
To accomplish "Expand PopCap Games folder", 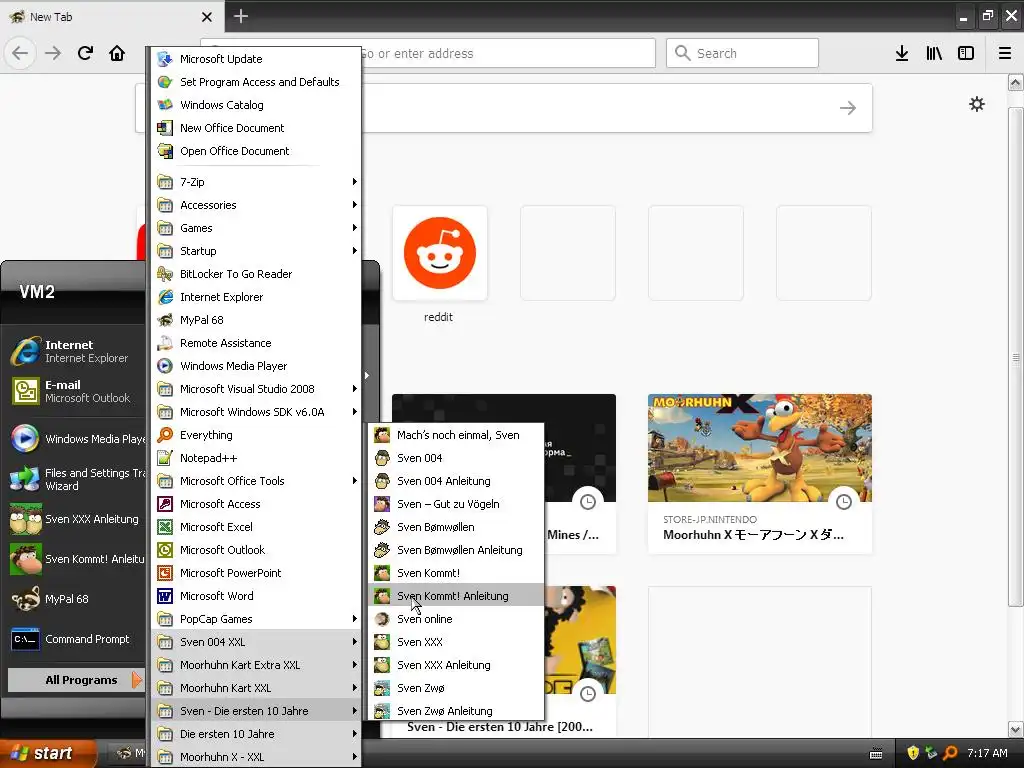I will [256, 619].
